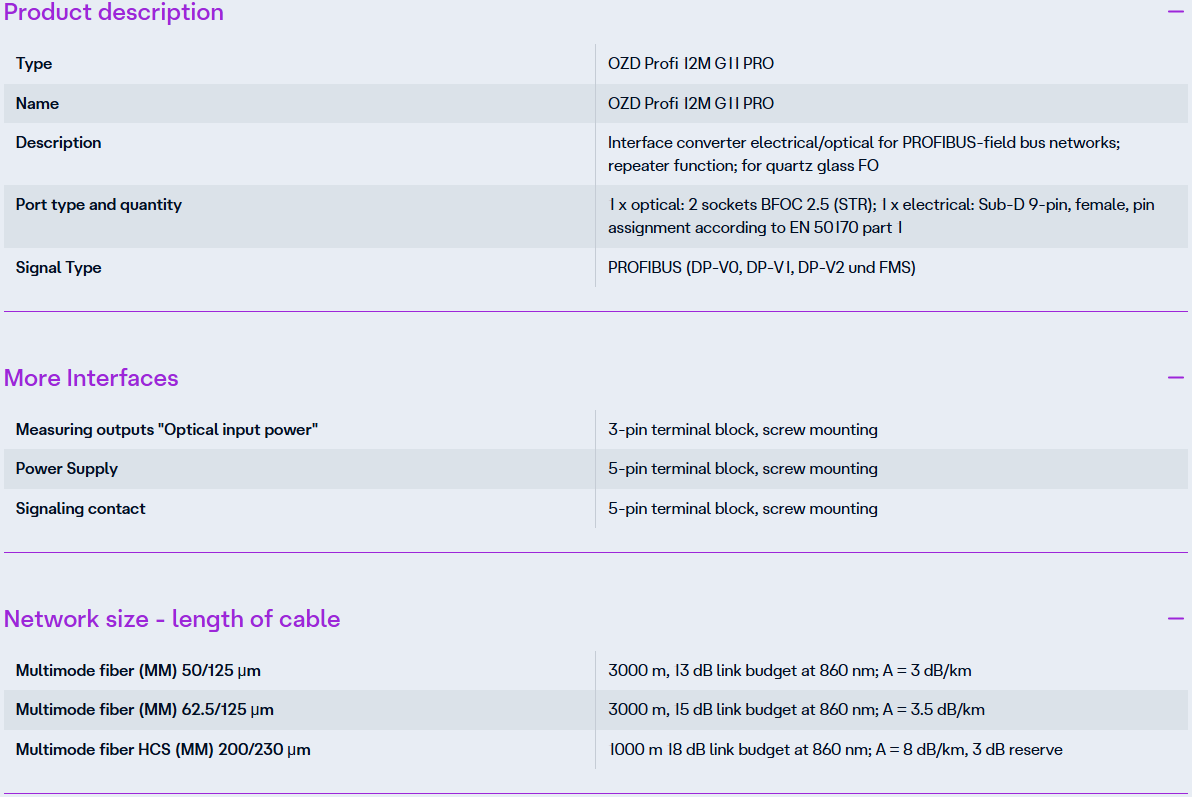1192x797 pixels.
Task: Click the 3000 m, 13 dB link budget value
Action: [x=790, y=671]
